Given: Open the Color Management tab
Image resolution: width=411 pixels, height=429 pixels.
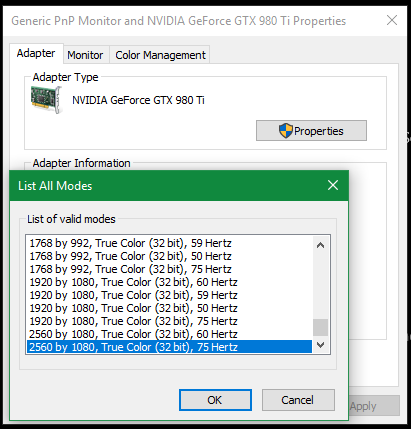Looking at the screenshot, I should [x=160, y=55].
